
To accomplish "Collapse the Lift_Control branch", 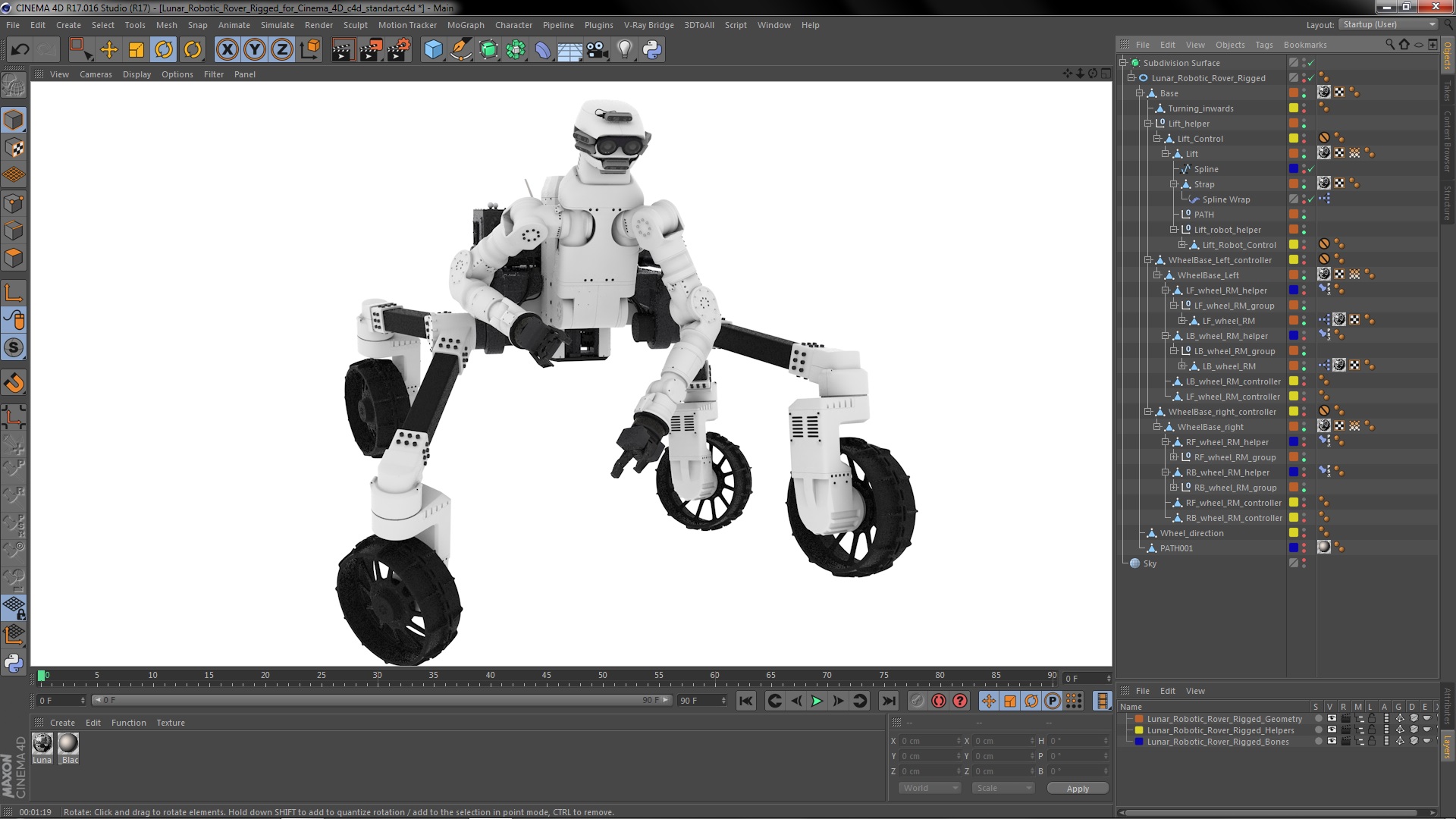I will 1156,139.
